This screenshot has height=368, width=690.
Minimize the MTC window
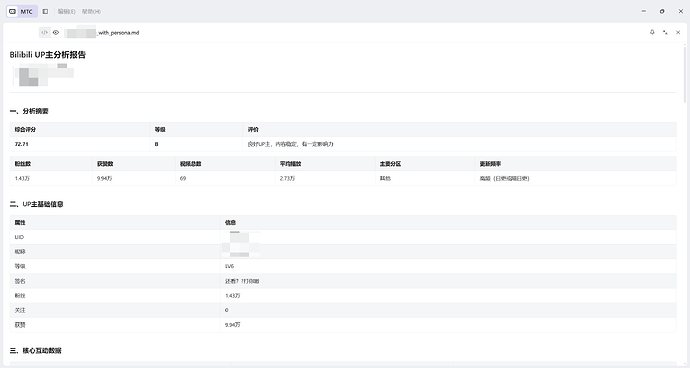(644, 11)
